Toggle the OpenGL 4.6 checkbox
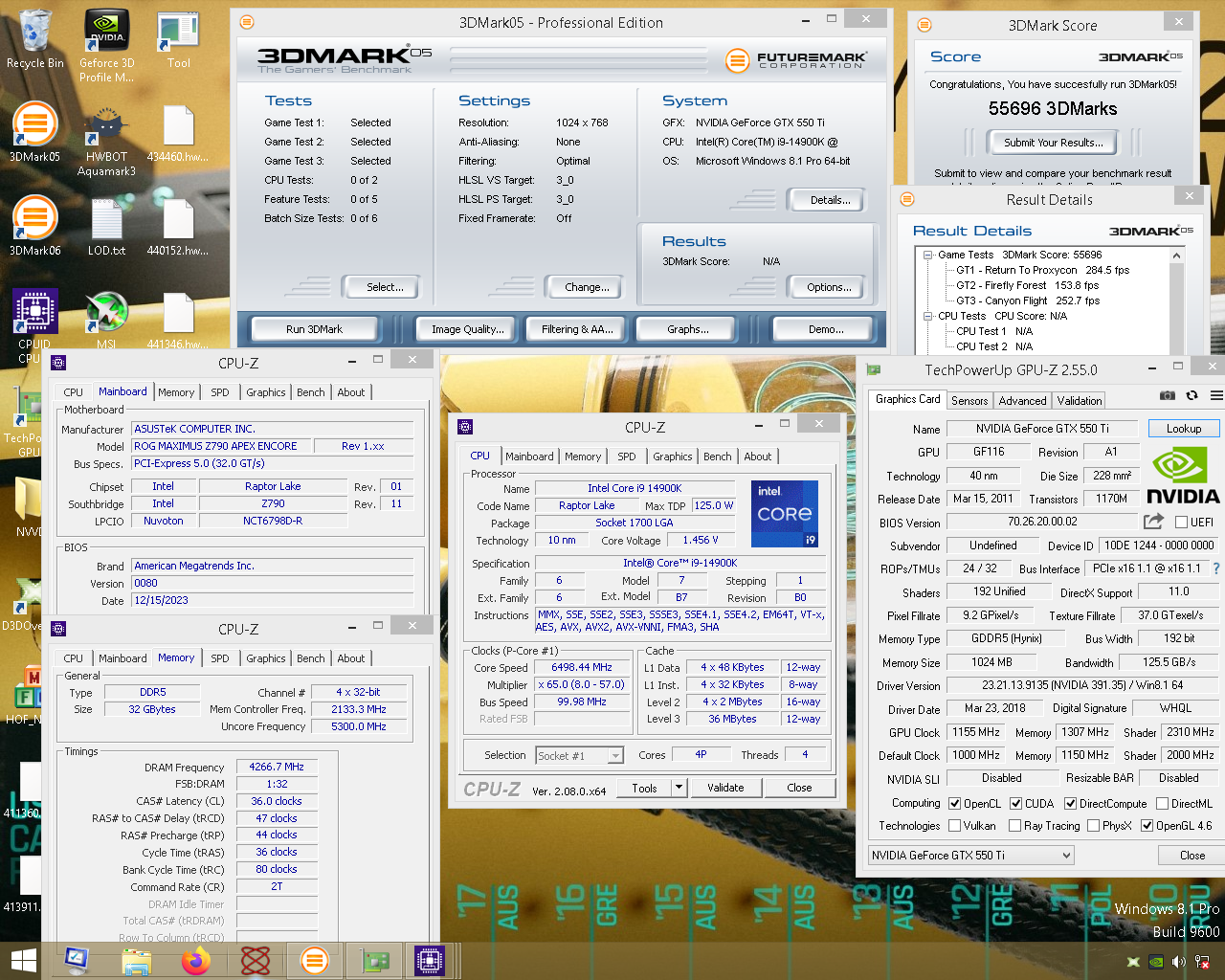Viewport: 1225px width, 980px height. click(1147, 826)
